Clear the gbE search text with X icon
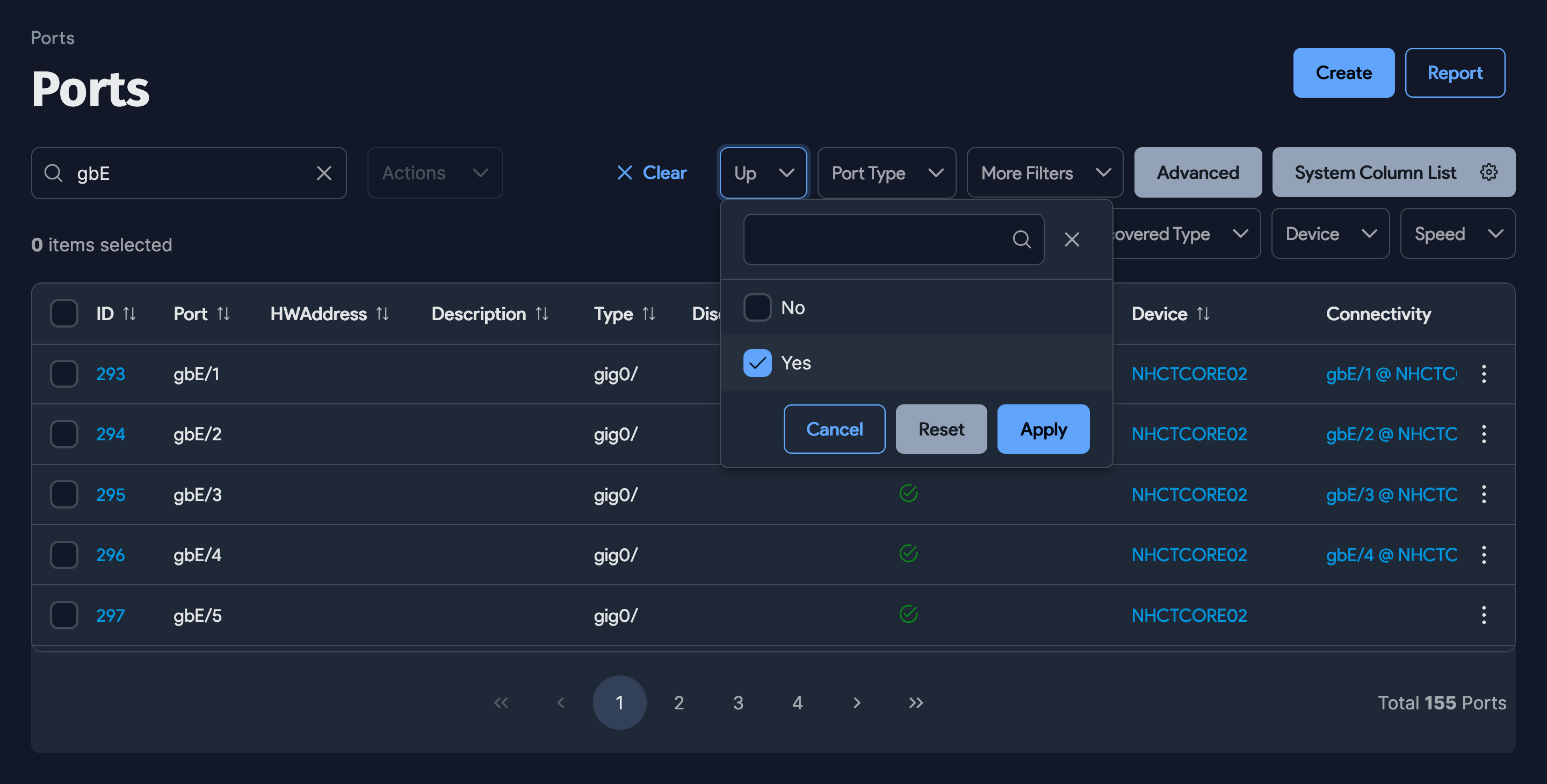The height and width of the screenshot is (784, 1547). tap(324, 173)
